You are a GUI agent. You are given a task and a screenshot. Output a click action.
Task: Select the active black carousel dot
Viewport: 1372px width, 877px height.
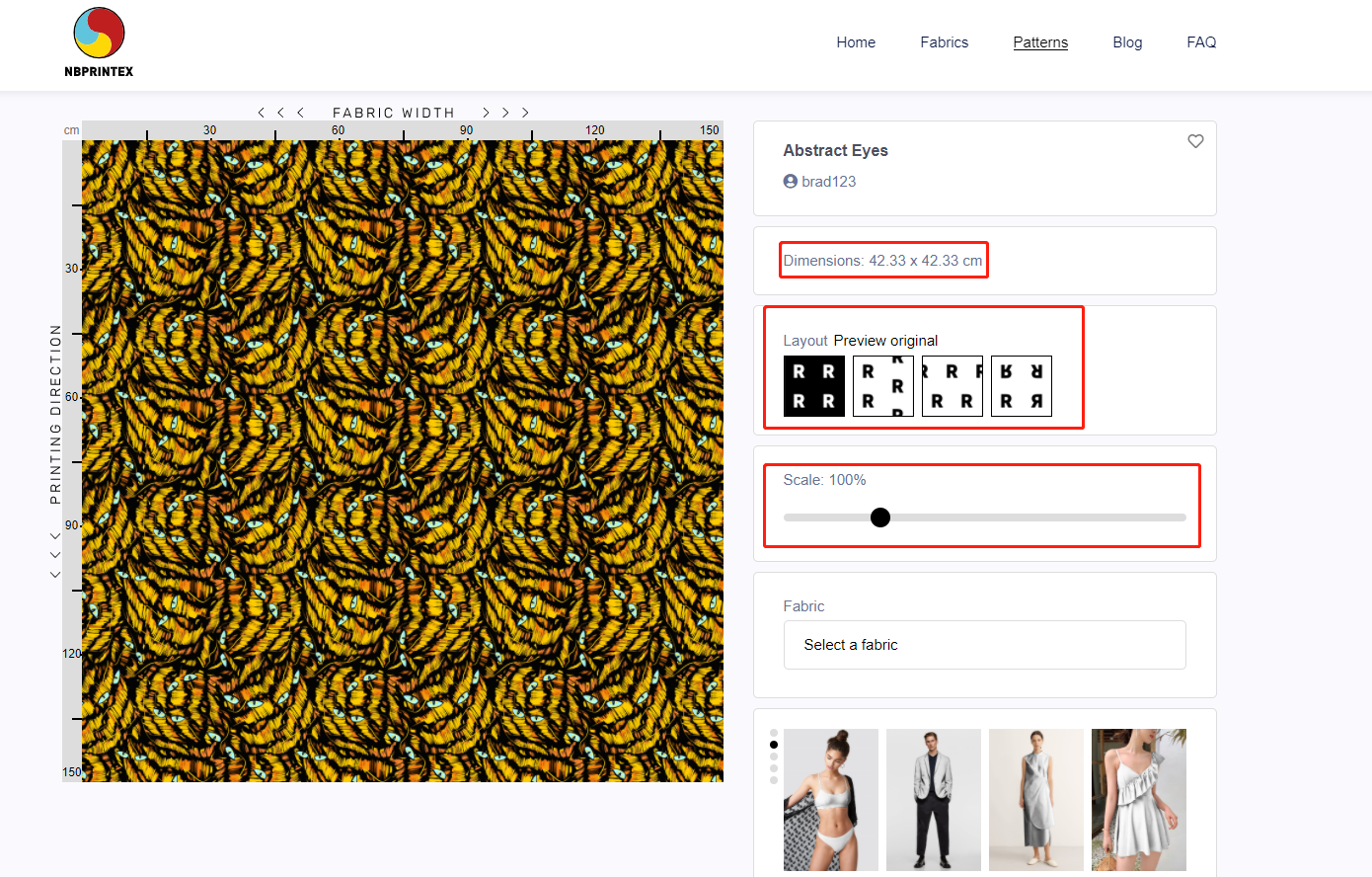(774, 745)
